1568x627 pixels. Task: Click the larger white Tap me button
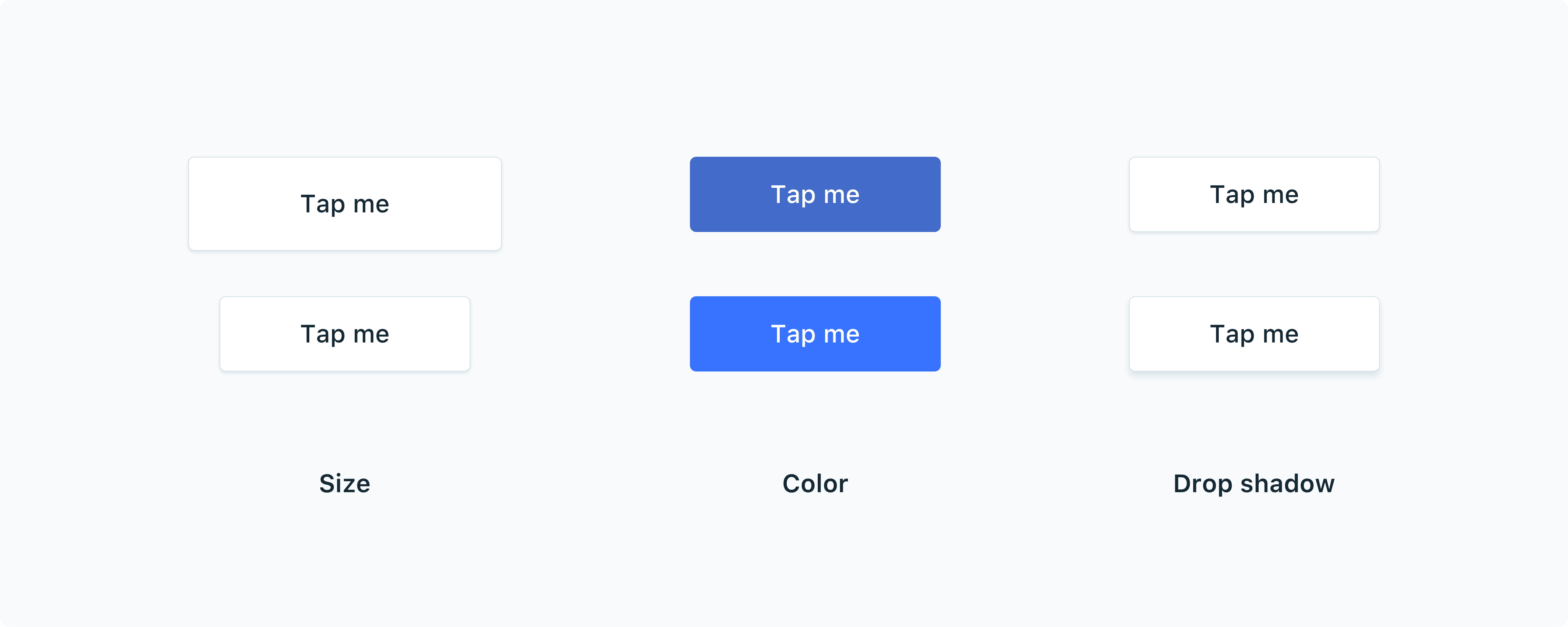[345, 203]
